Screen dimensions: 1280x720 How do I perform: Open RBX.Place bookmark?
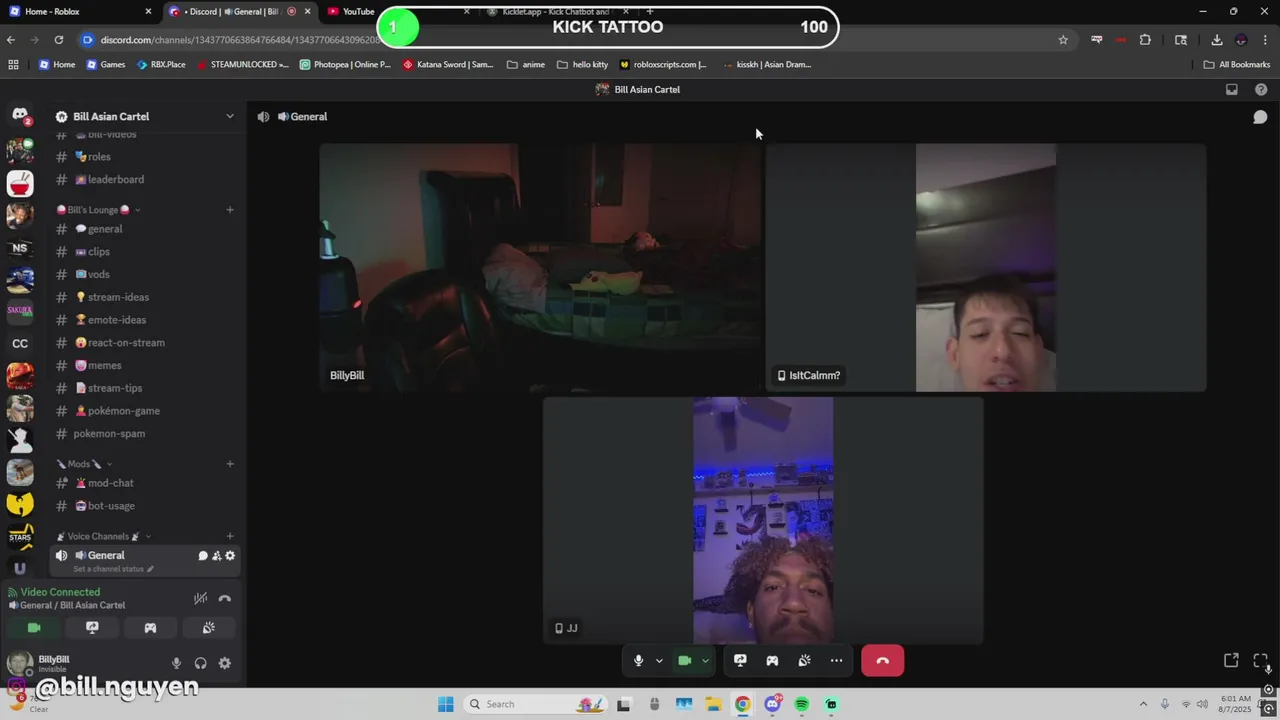point(160,64)
